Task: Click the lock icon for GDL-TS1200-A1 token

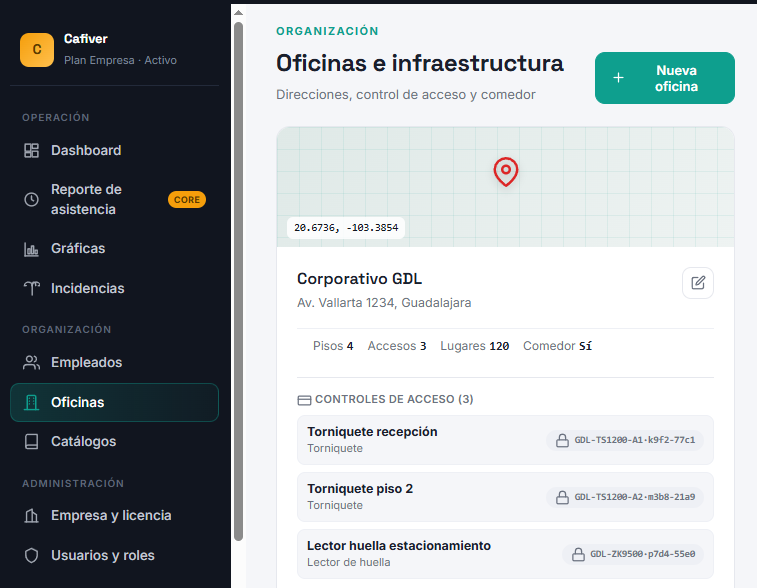Action: 562,440
